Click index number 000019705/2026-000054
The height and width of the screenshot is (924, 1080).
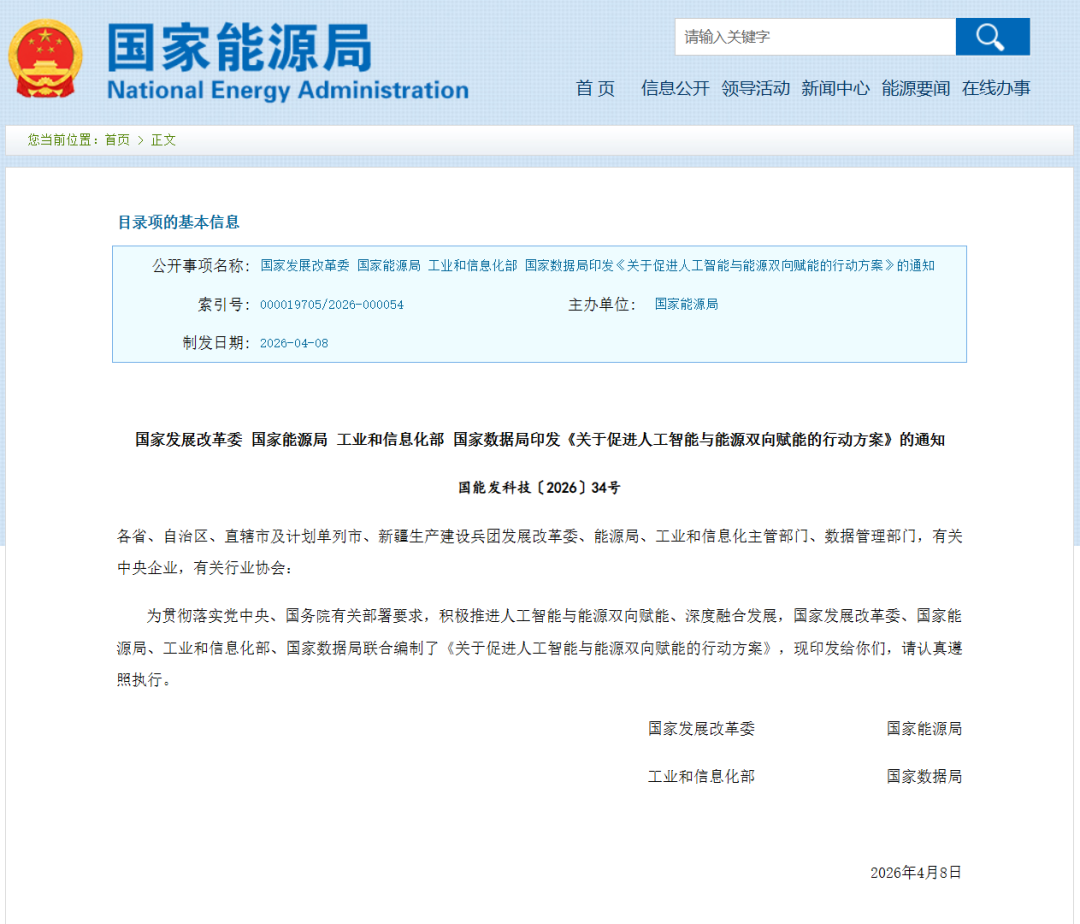[x=332, y=304]
